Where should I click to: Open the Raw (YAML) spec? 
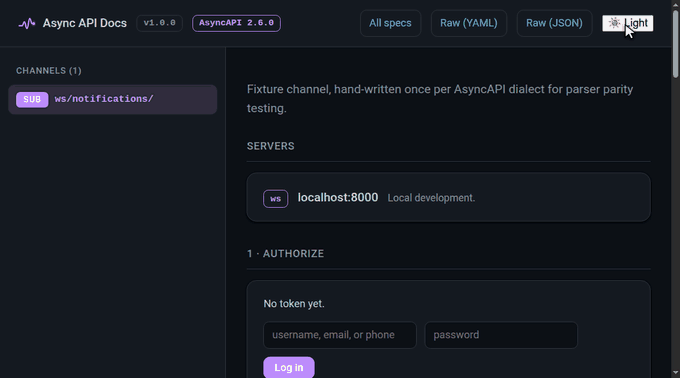(x=469, y=23)
